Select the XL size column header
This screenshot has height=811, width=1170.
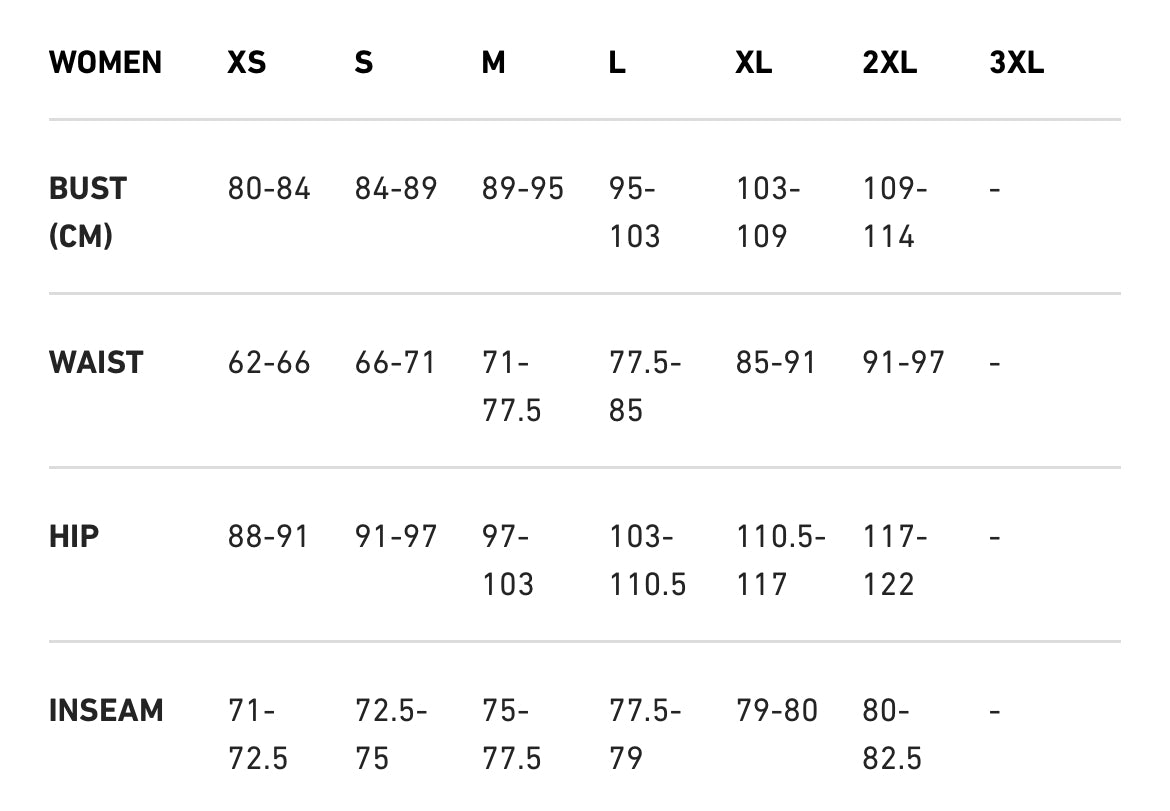(753, 63)
